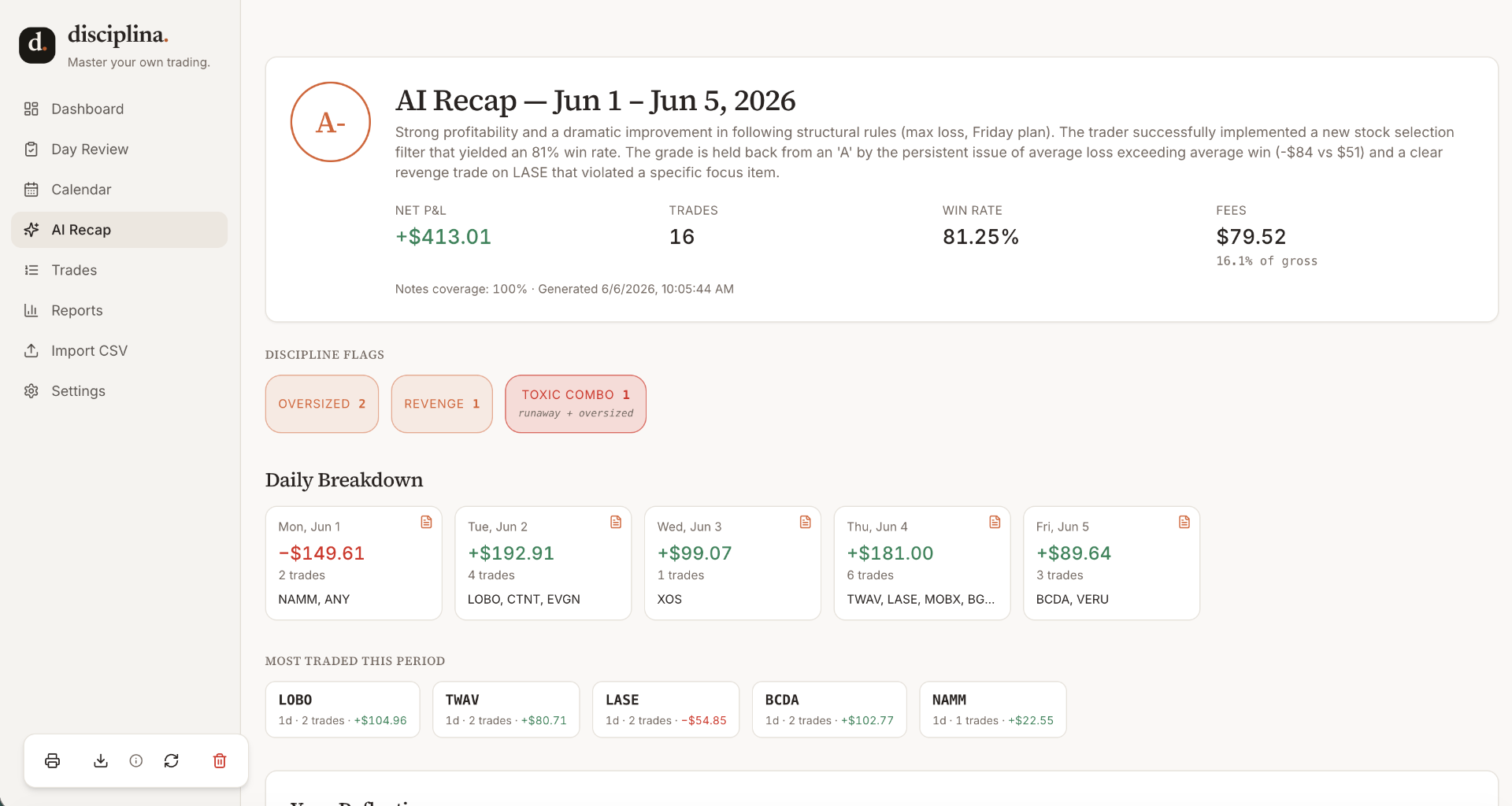Screen dimensions: 1512x806
Task: Click the trades count 16
Action: [x=682, y=237]
